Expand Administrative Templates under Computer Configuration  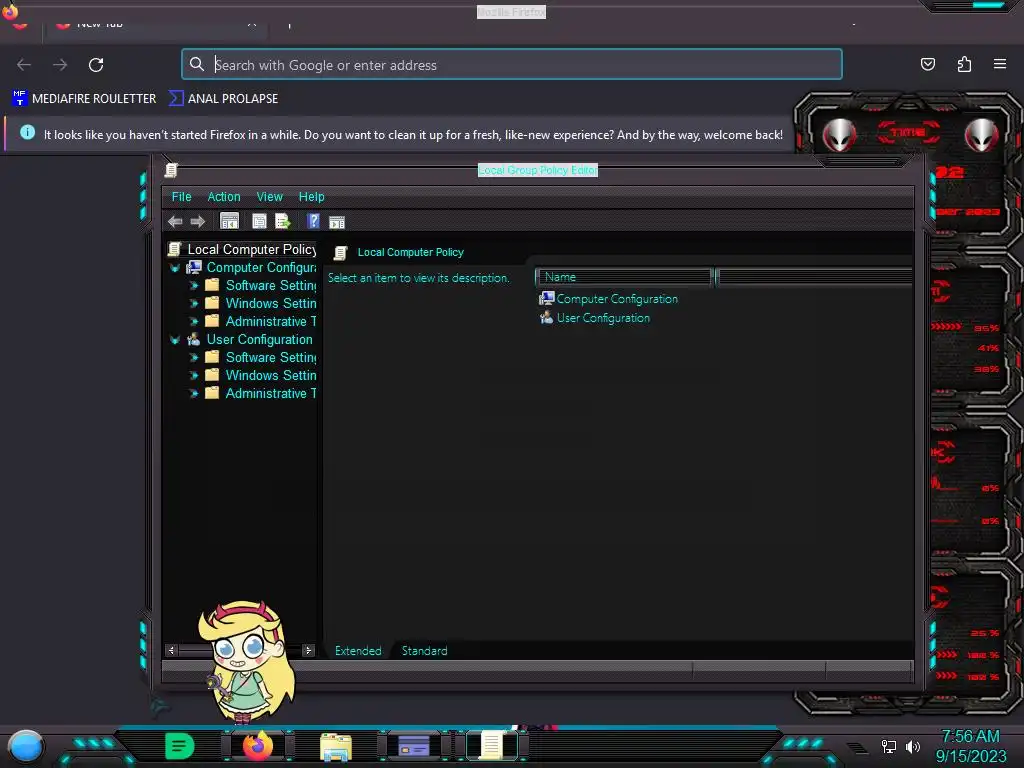coord(194,321)
